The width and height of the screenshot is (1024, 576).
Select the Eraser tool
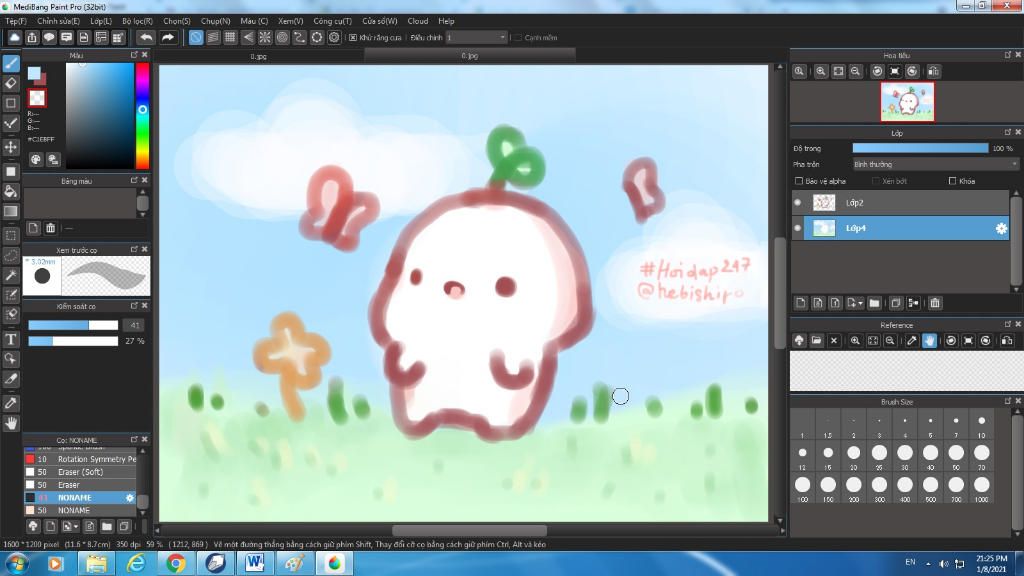click(11, 83)
